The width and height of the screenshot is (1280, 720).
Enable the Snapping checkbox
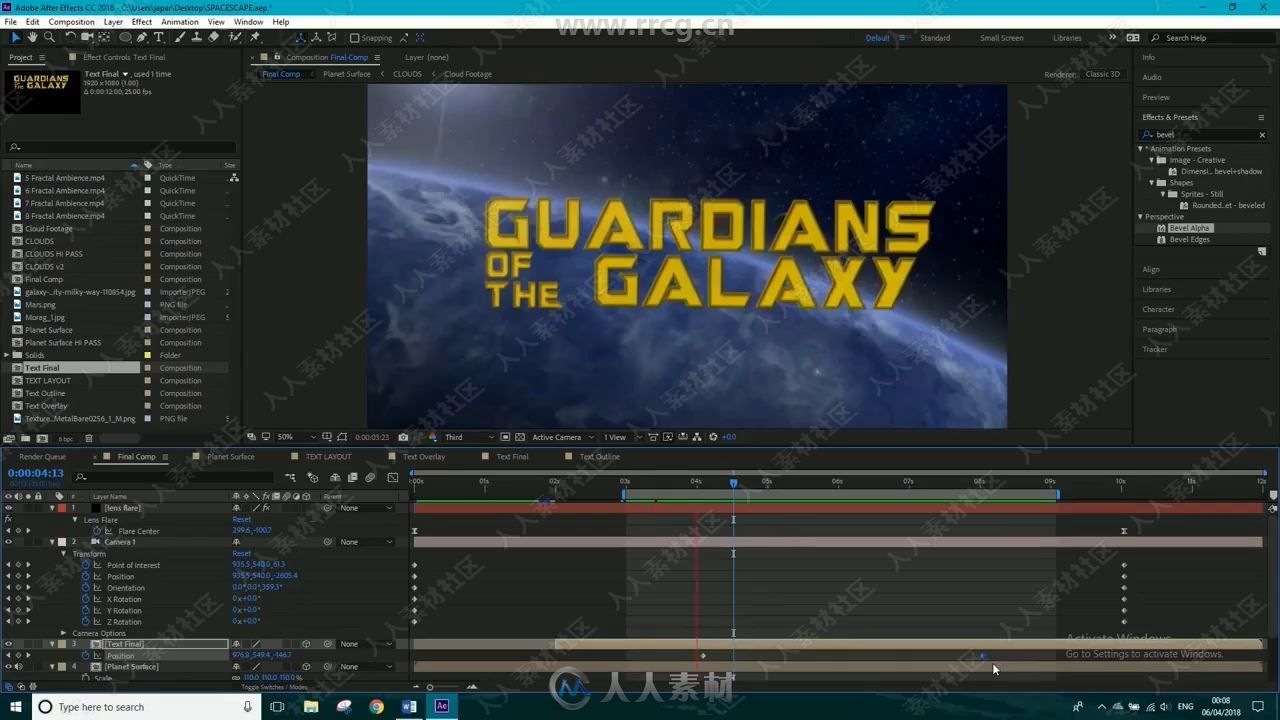[354, 38]
